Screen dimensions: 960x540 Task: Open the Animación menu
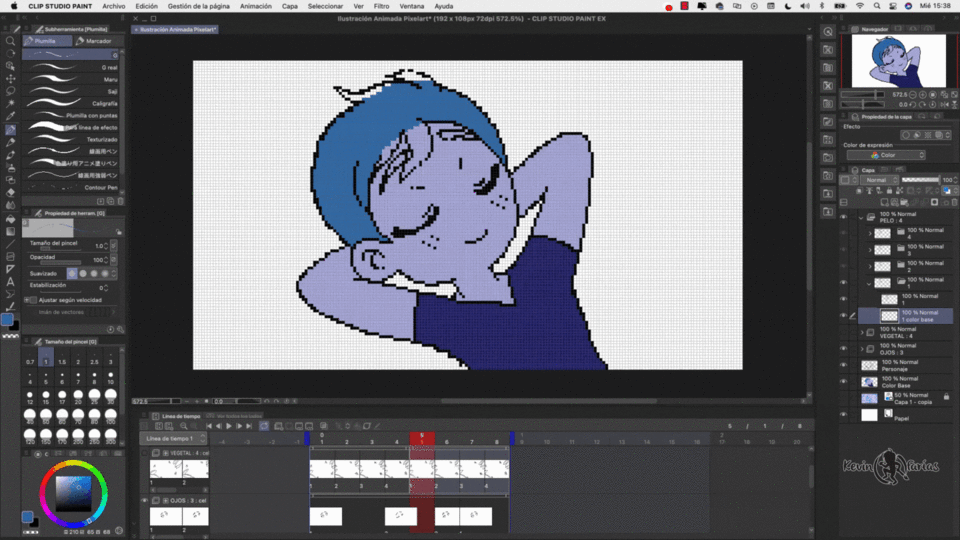(x=256, y=6)
